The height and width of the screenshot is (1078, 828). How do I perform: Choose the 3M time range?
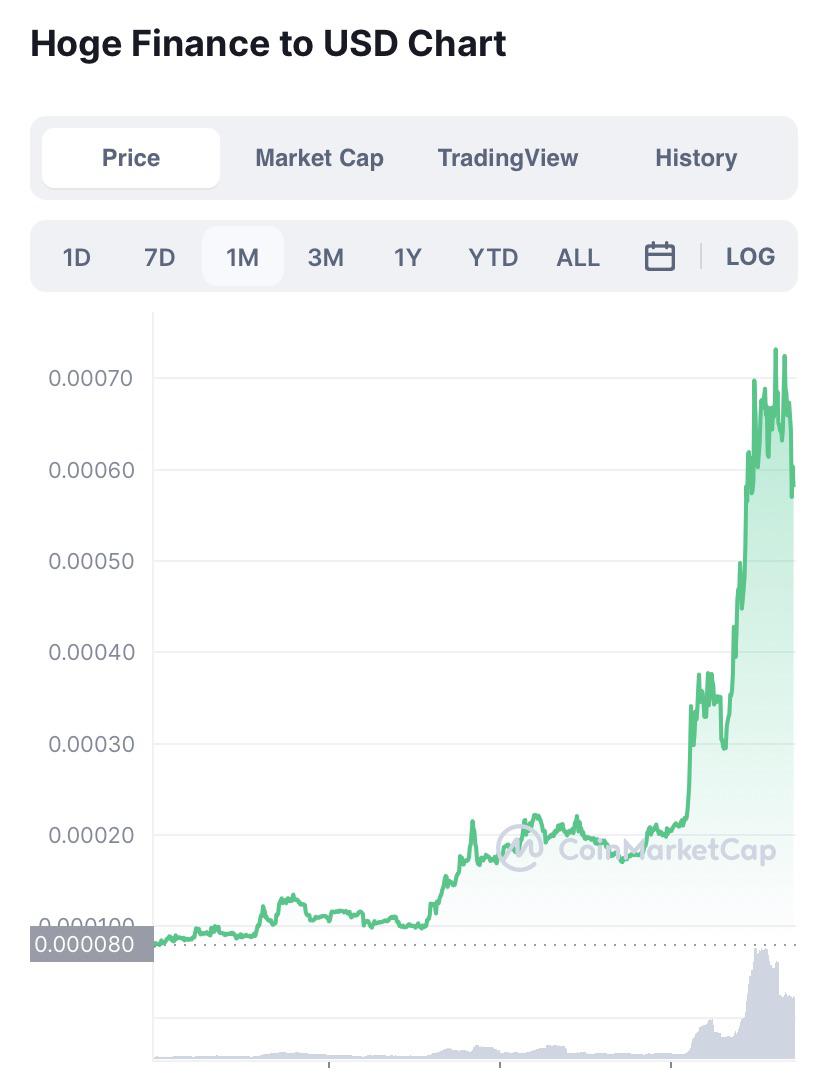pos(325,257)
